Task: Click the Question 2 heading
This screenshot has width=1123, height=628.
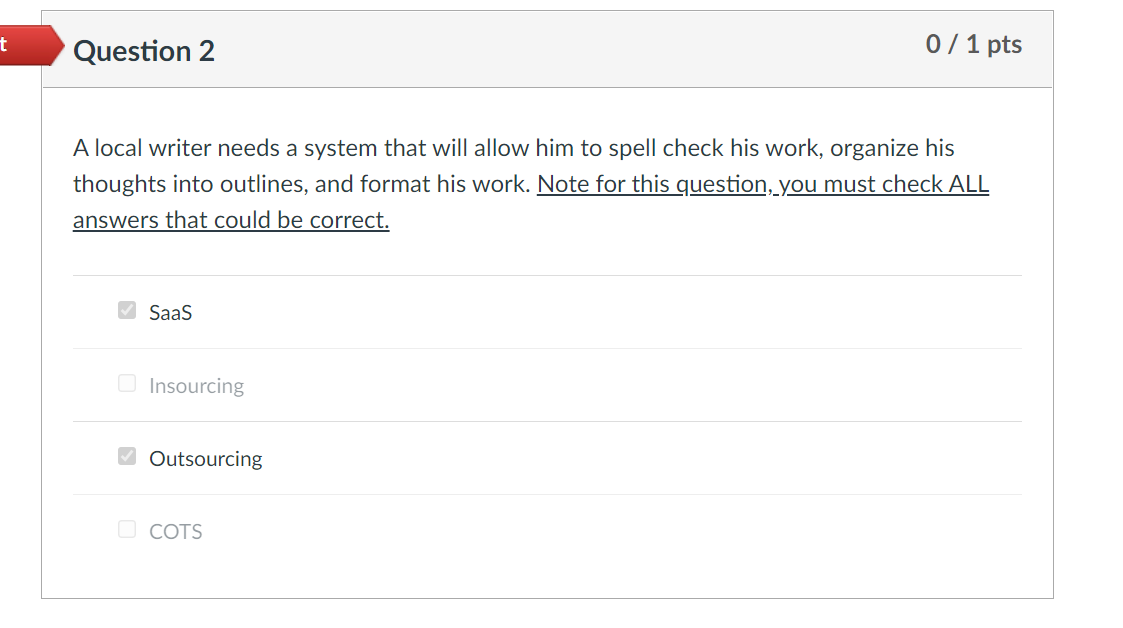Action: click(x=144, y=51)
